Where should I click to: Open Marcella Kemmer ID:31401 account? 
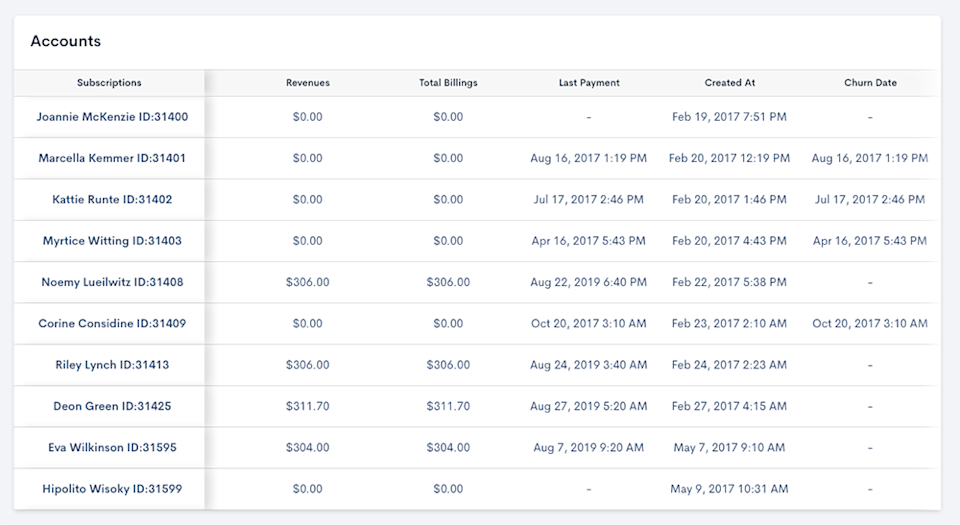[112, 158]
